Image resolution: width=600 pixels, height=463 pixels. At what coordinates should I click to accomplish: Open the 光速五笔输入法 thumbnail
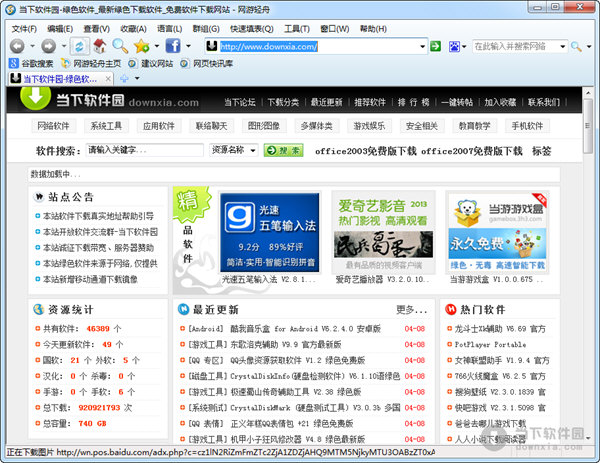pyautogui.click(x=270, y=232)
